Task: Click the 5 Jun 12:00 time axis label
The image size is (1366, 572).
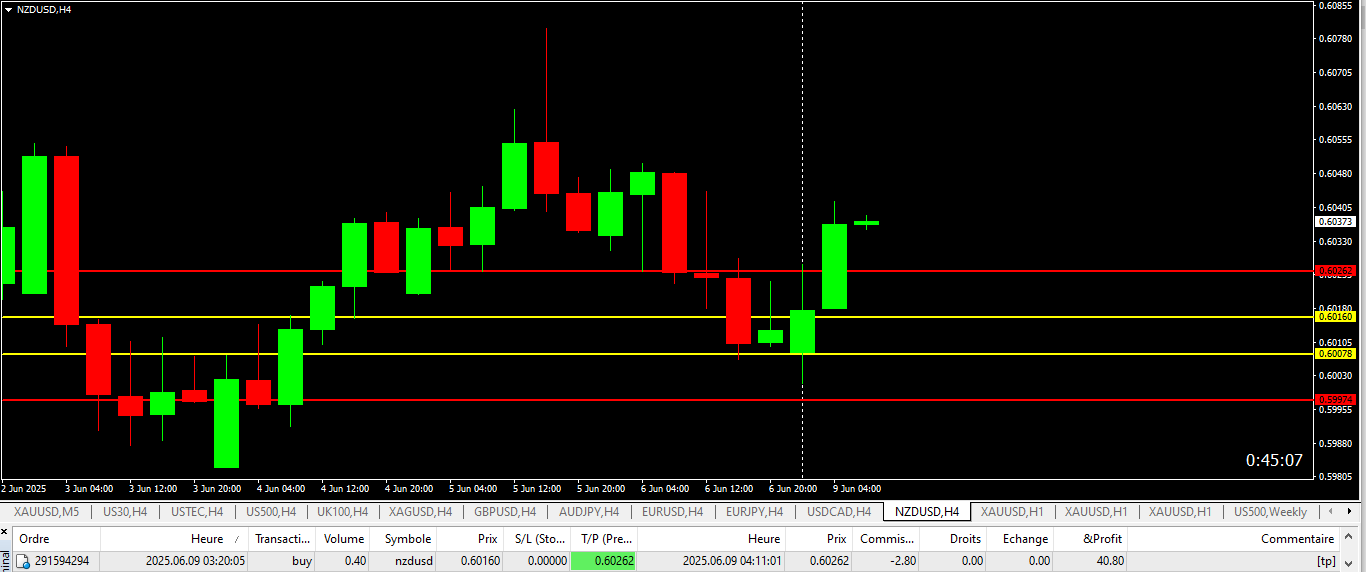Action: (537, 489)
